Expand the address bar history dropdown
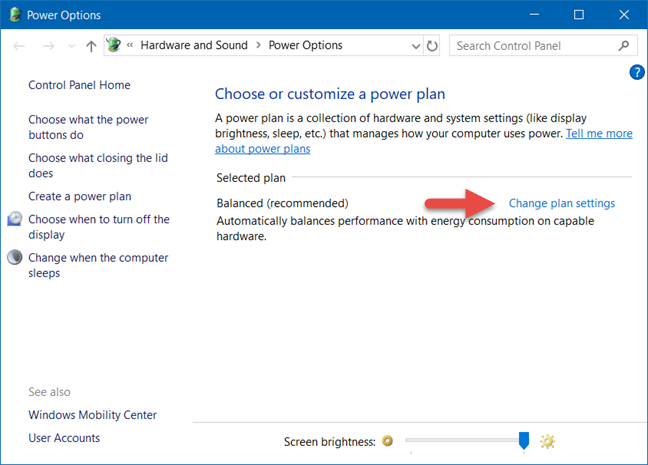648x465 pixels. point(416,46)
